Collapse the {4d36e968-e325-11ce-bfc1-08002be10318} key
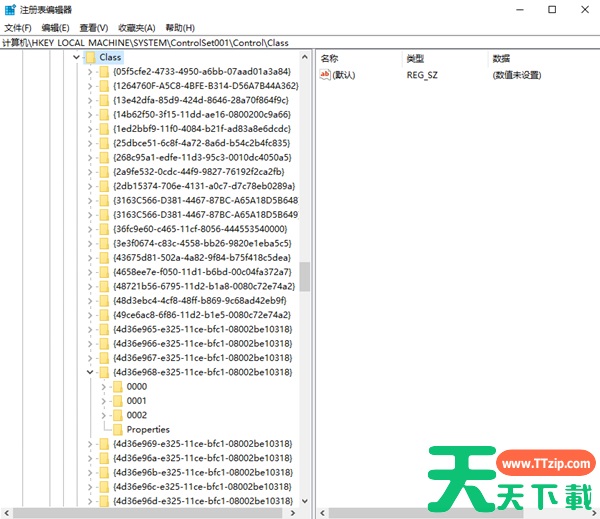This screenshot has height=519, width=600. [x=90, y=372]
